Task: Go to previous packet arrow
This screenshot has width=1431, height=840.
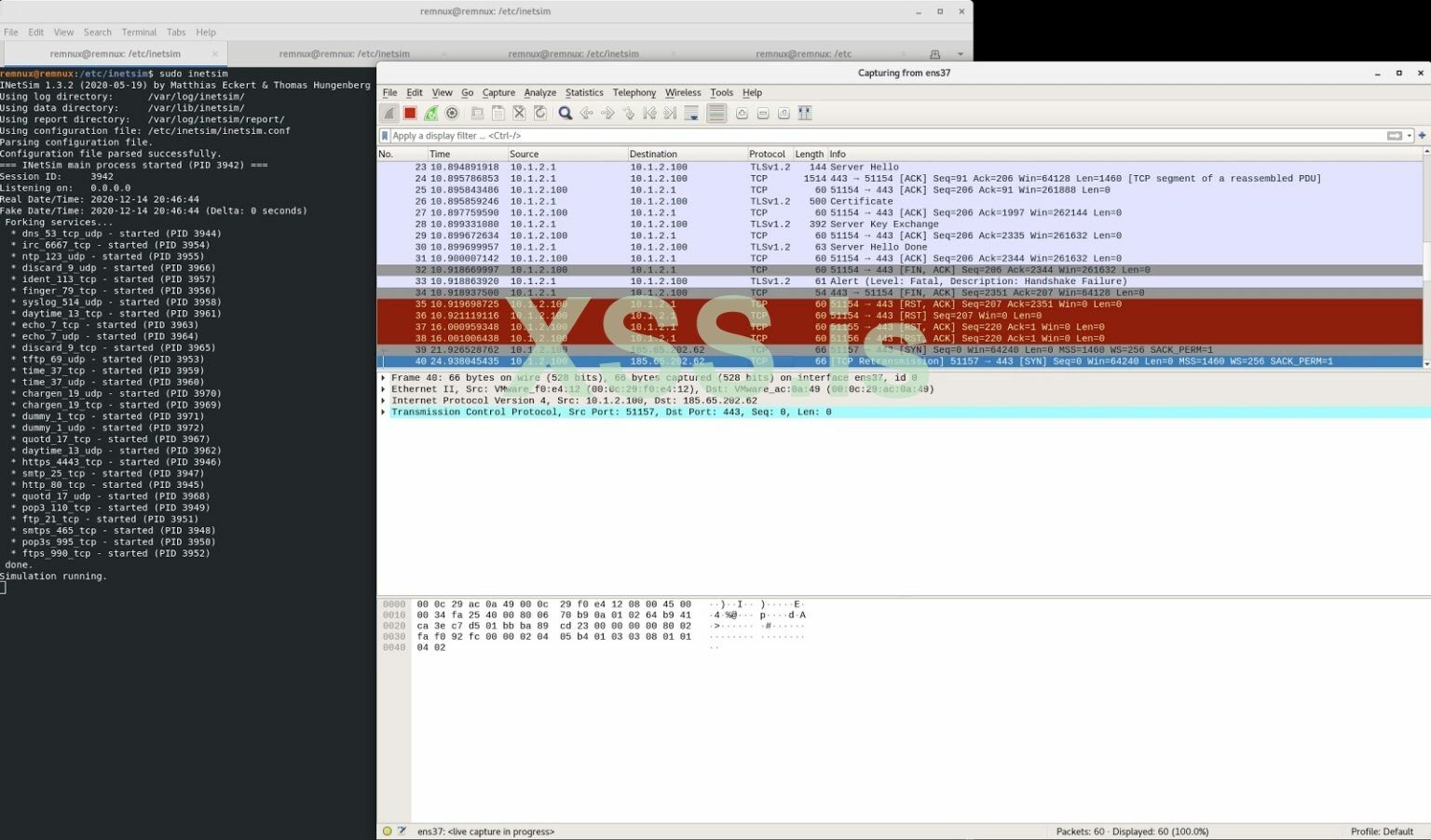Action: point(586,114)
